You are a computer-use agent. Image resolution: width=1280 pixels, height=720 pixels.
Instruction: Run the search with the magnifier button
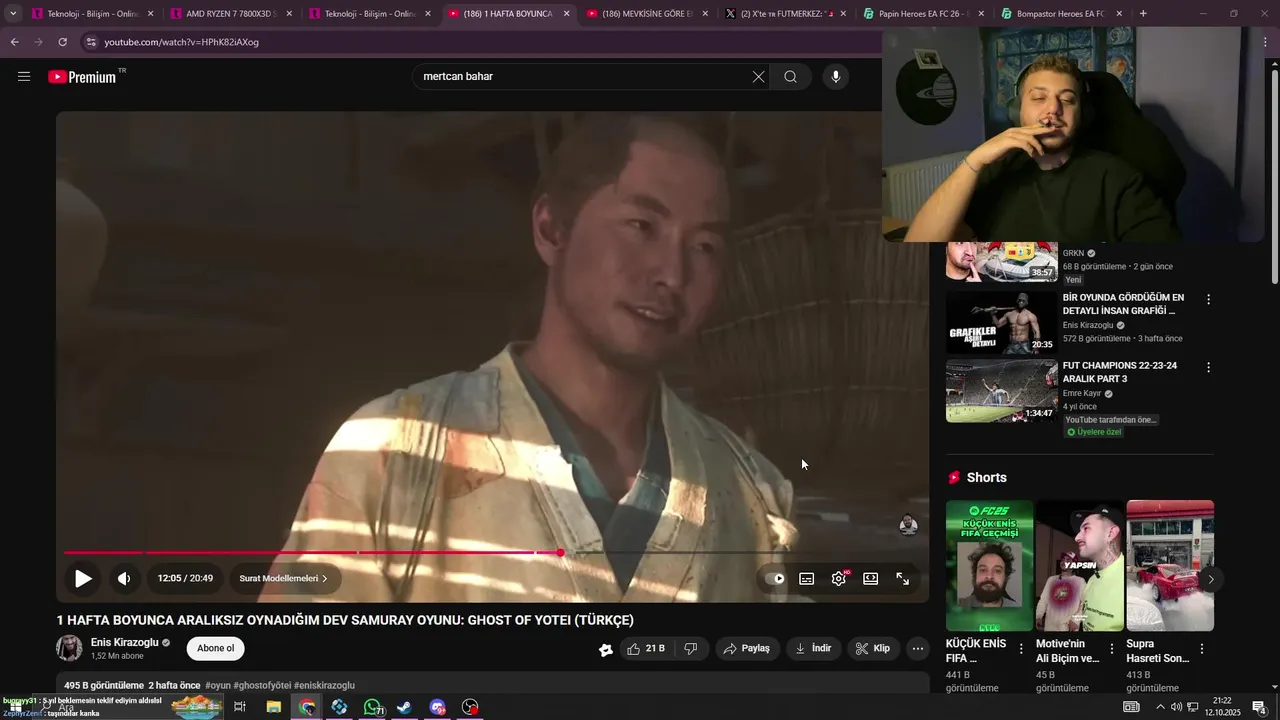point(790,77)
